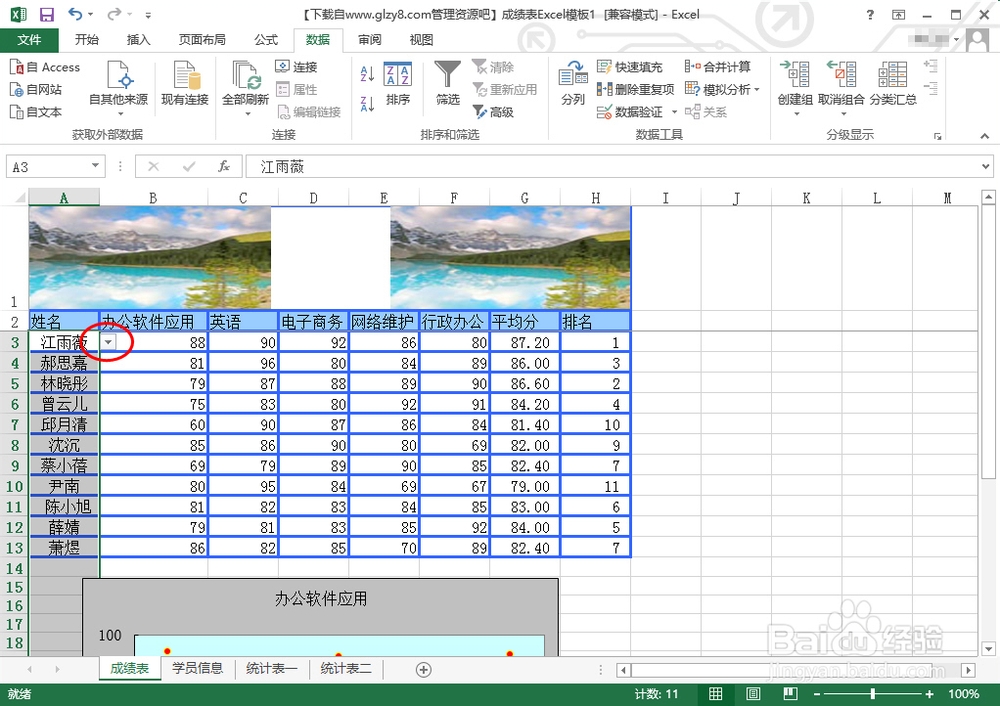Screen dimensions: 1000x706
Task: Click Subtotal (分类汇总)
Action: click(x=893, y=84)
